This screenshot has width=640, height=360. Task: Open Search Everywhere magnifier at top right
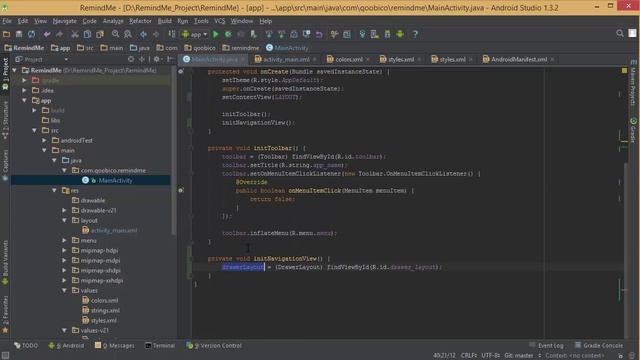620,33
